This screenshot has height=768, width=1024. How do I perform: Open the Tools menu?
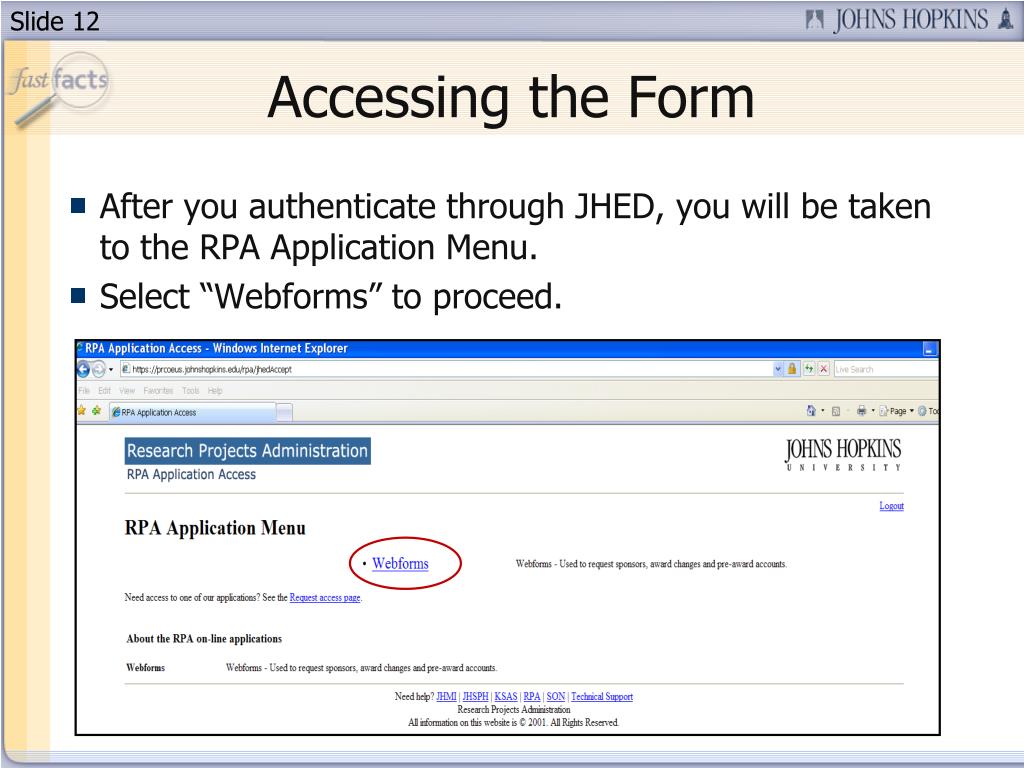(191, 391)
